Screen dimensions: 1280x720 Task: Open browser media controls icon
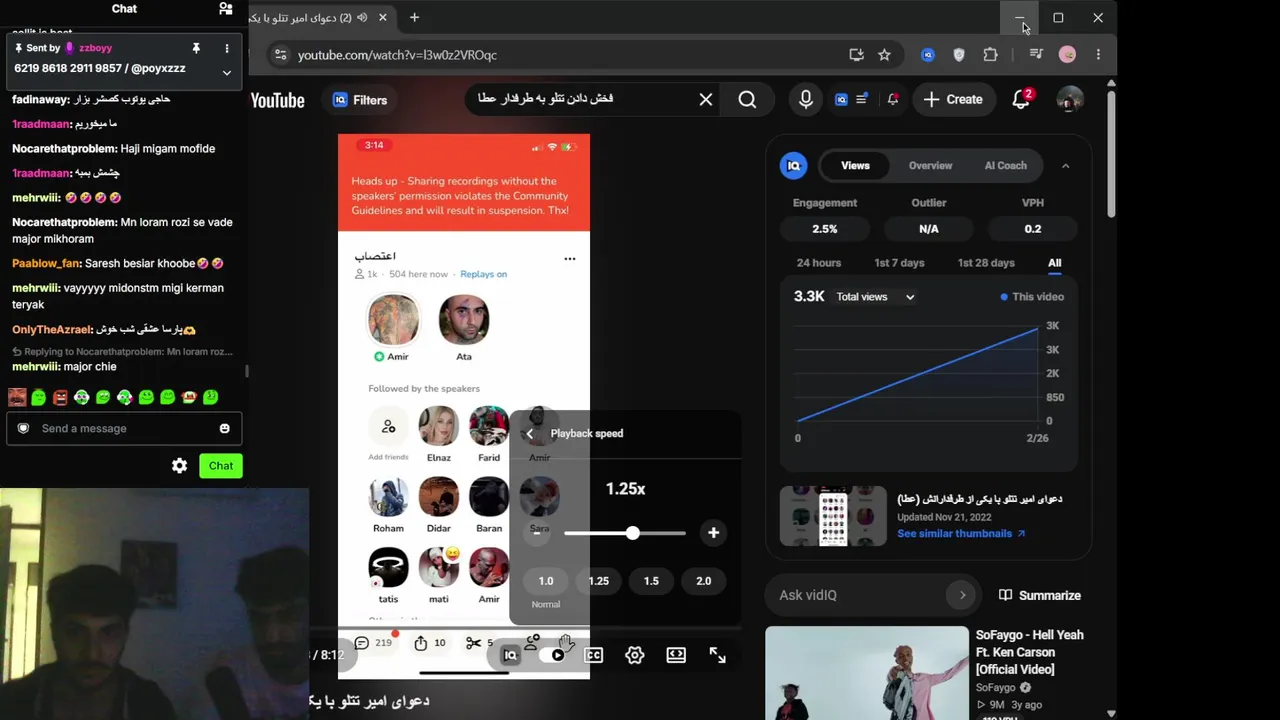tap(1036, 55)
